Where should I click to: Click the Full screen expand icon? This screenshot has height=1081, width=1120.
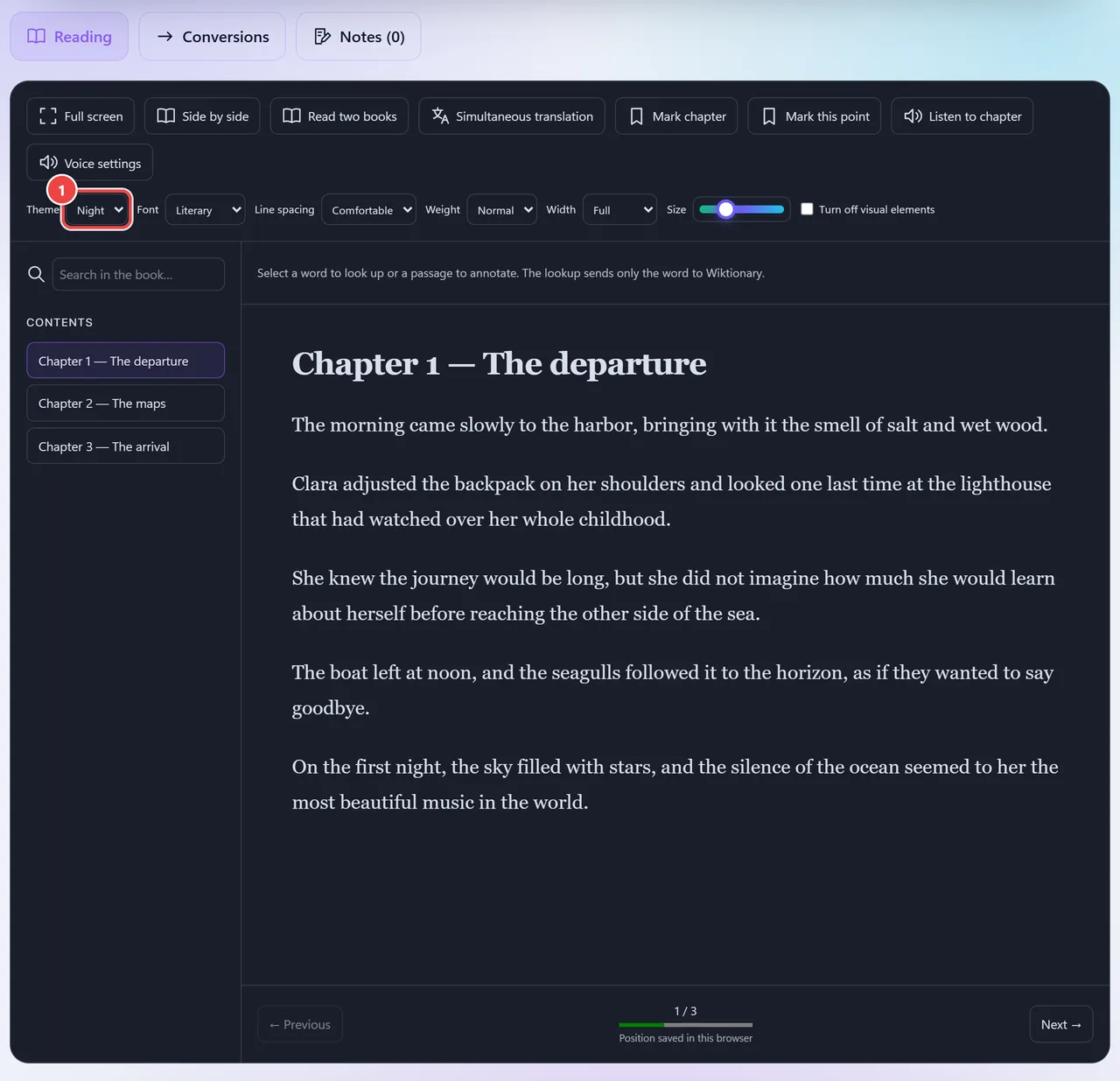point(48,116)
